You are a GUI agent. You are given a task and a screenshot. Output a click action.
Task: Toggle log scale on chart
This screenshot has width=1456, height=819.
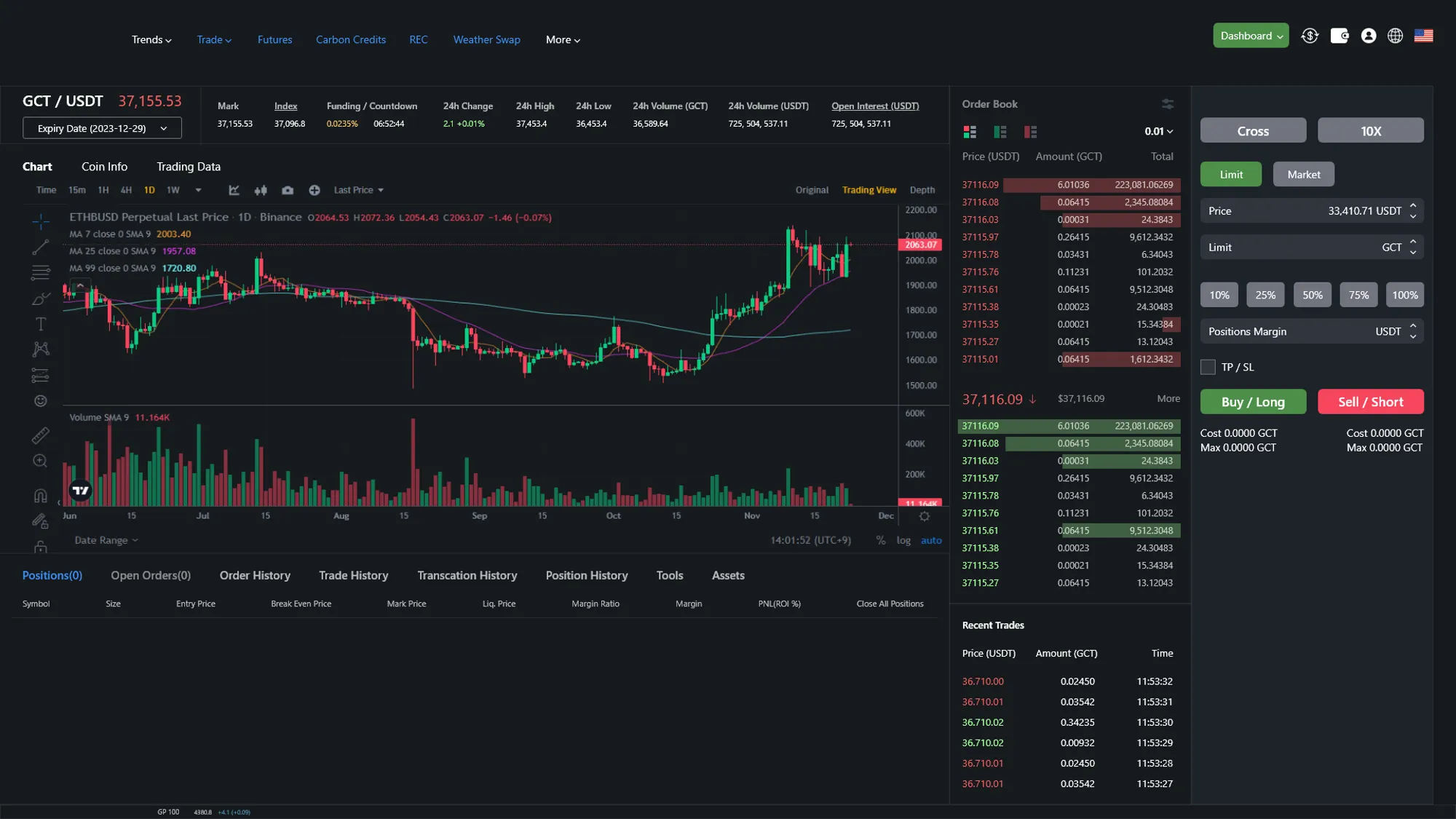[x=903, y=540]
